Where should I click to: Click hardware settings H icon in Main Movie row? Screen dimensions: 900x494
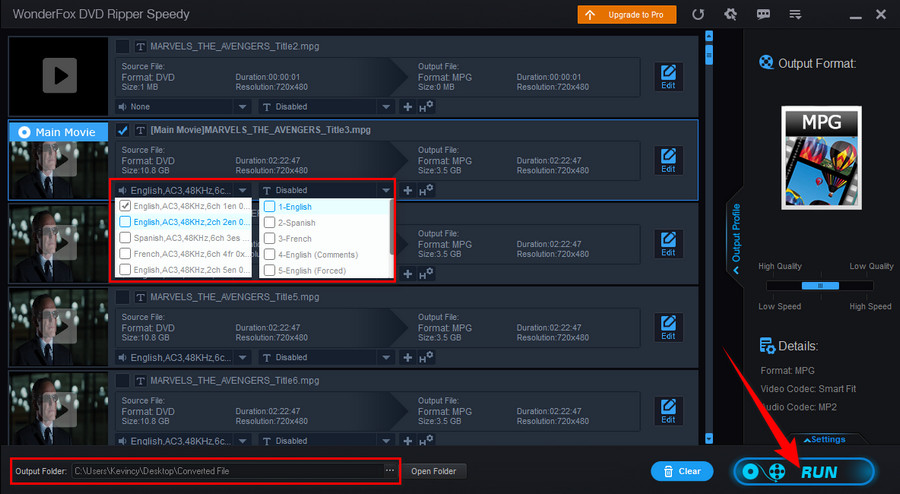click(426, 190)
